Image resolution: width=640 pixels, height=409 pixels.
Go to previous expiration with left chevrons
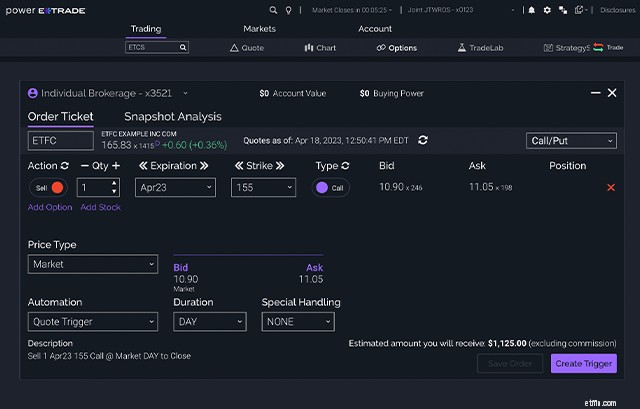[143, 166]
